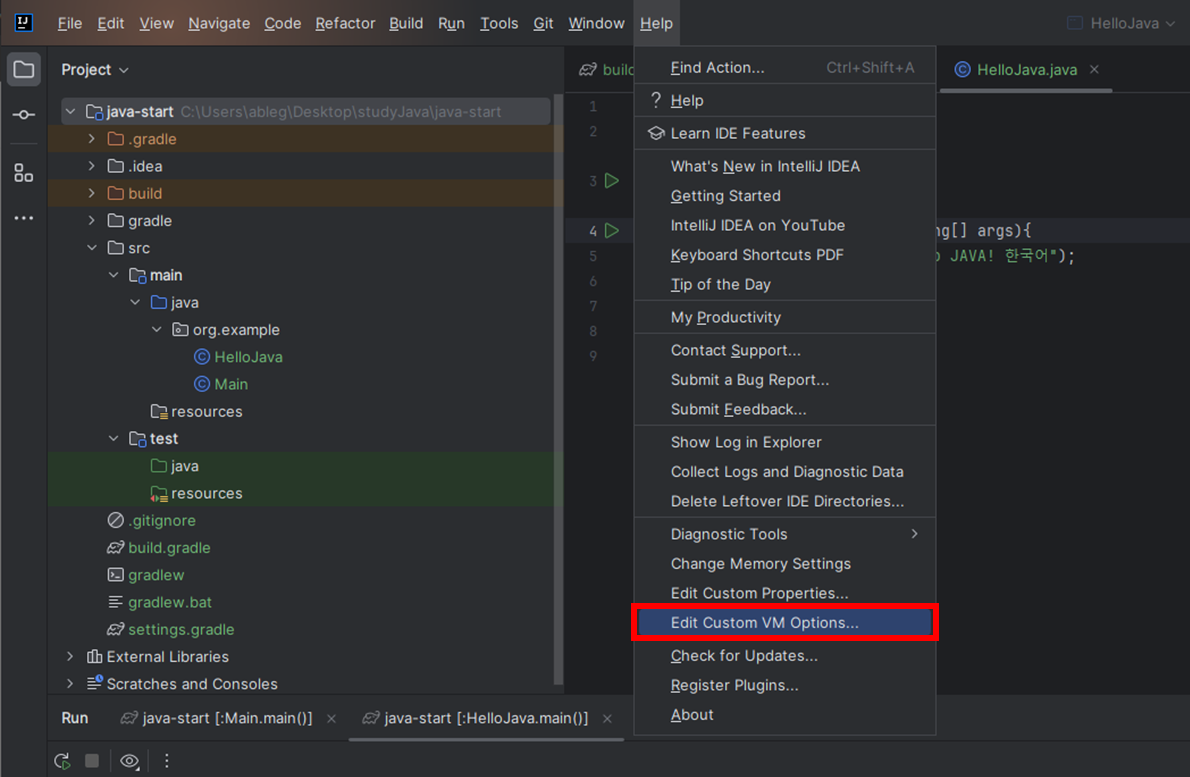The height and width of the screenshot is (777, 1190).
Task: Open HelloJava run configuration dropdown
Action: coord(1122,24)
